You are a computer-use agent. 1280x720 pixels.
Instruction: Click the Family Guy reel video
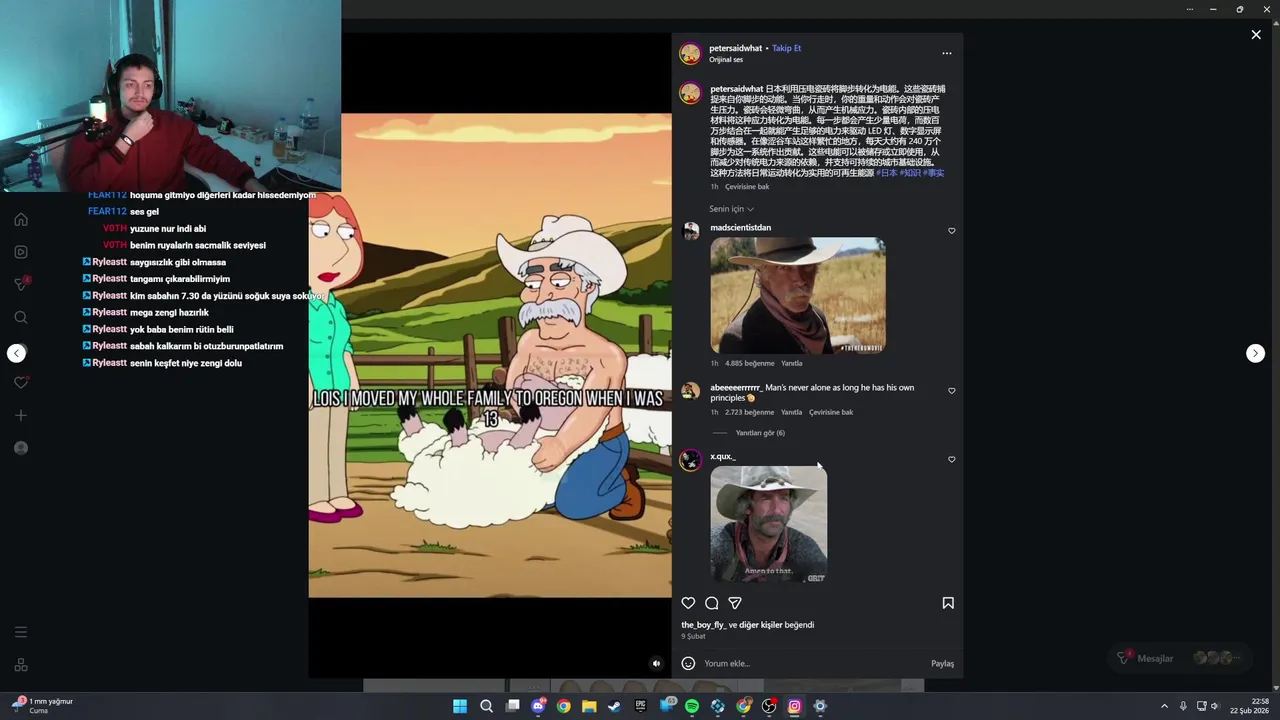pyautogui.click(x=490, y=355)
